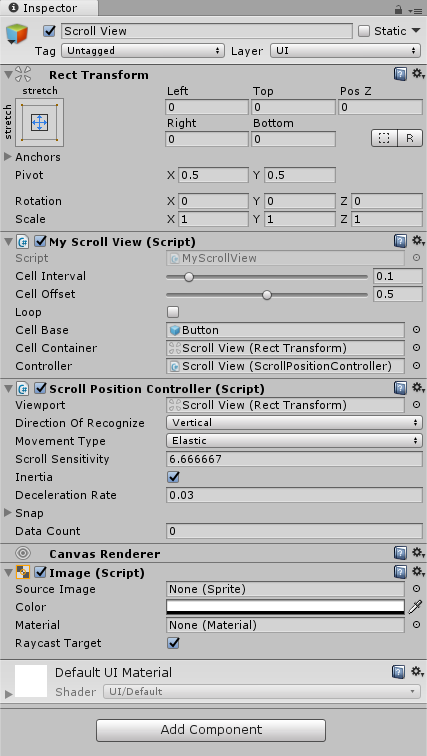427x756 pixels.
Task: Expand the Snap foldout
Action: (8, 513)
